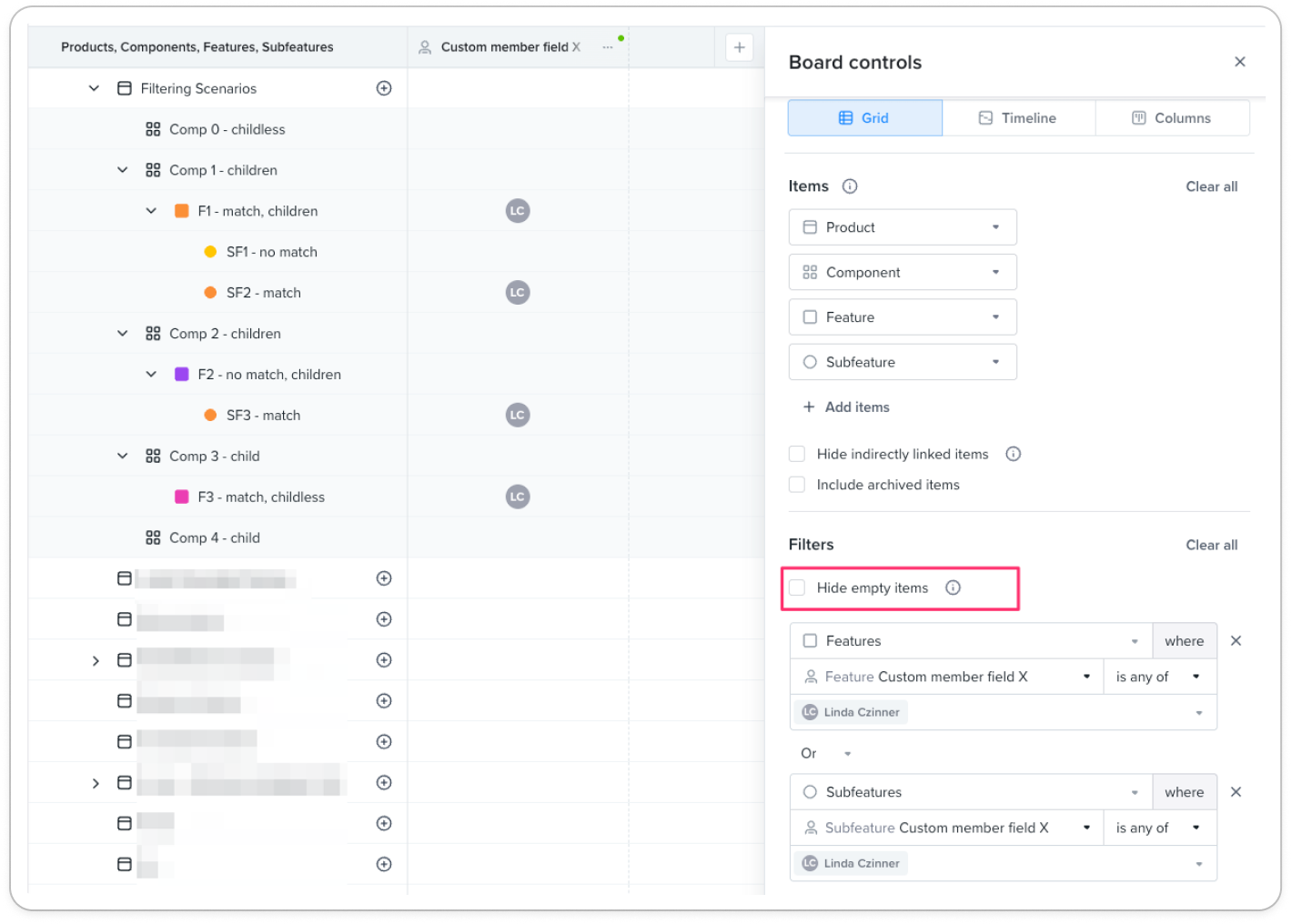Click Add items button
Viewport: 1292px width, 924px height.
846,407
